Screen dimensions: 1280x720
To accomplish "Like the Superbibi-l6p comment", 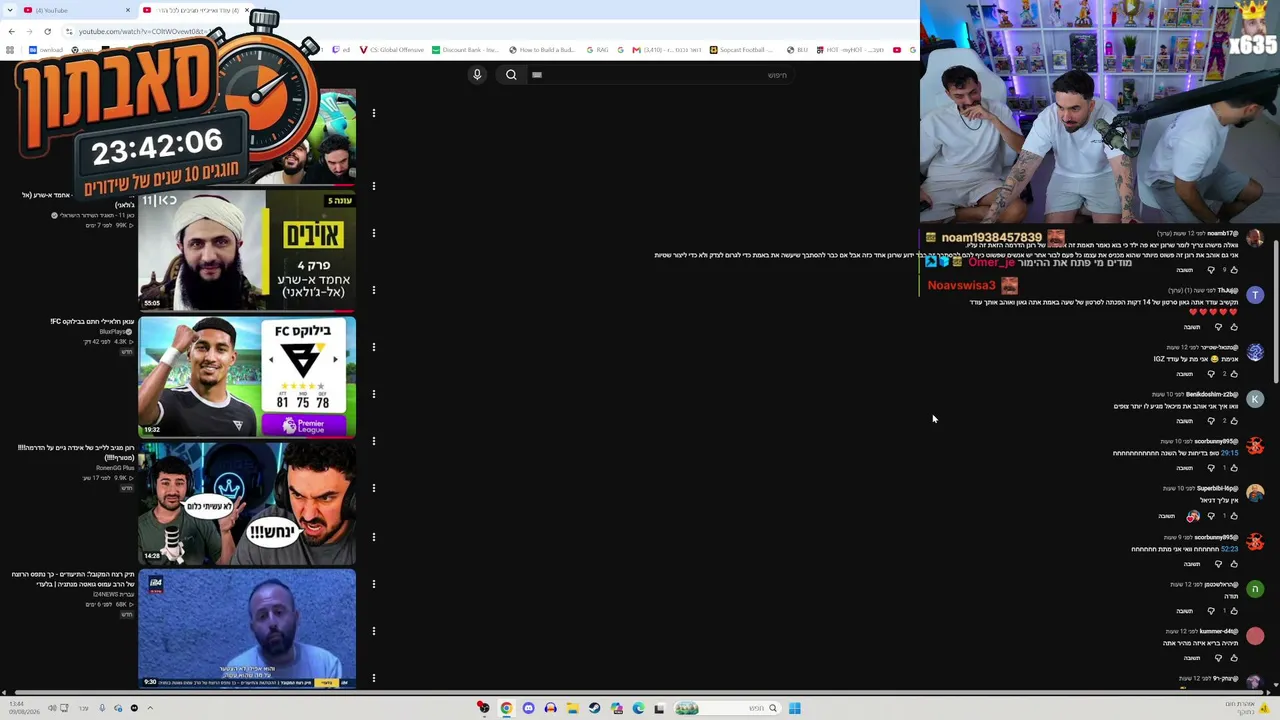I will coord(1234,516).
